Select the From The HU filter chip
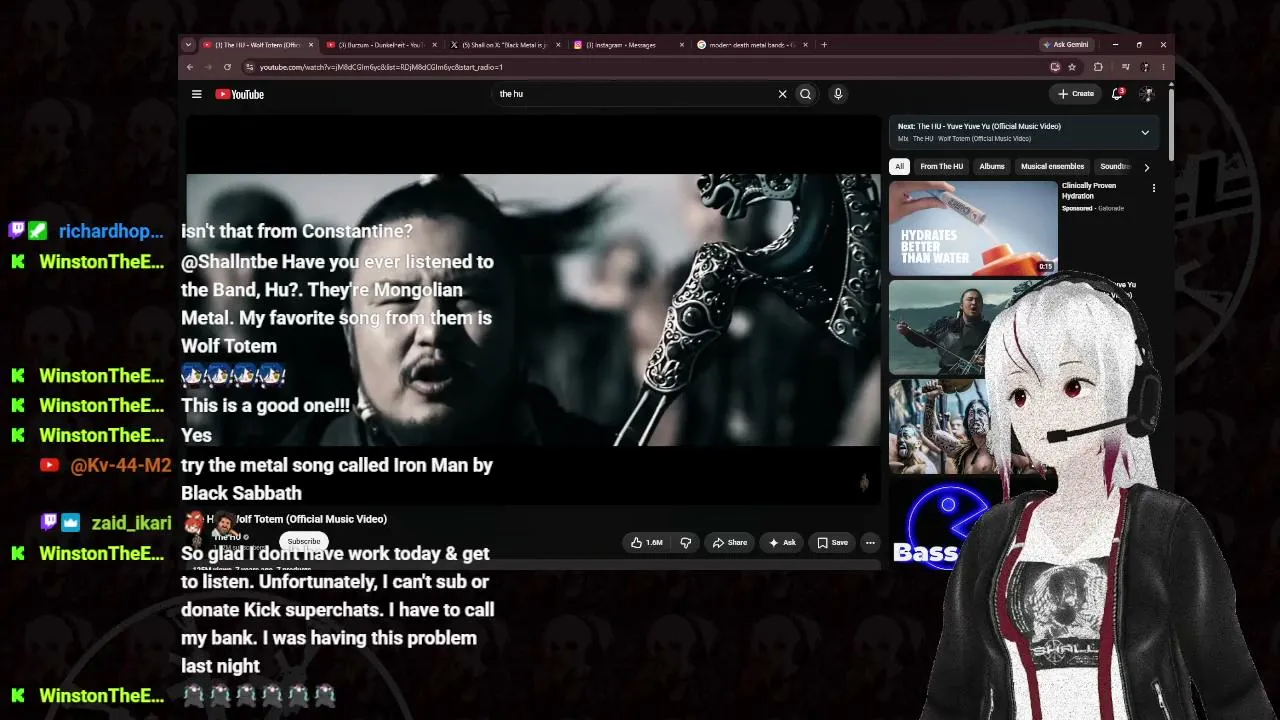This screenshot has width=1280, height=720. point(942,166)
